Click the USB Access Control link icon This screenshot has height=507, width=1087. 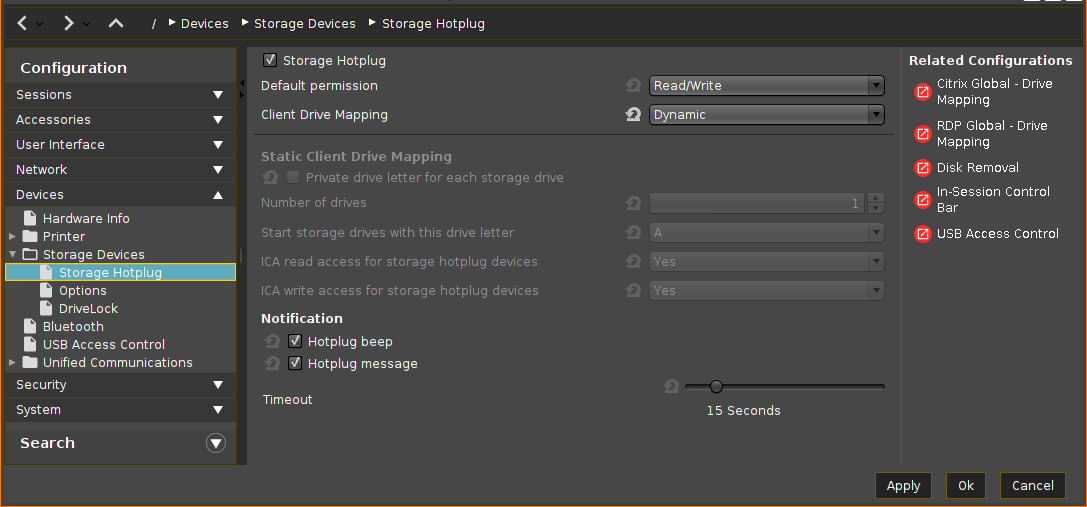pyautogui.click(x=922, y=234)
